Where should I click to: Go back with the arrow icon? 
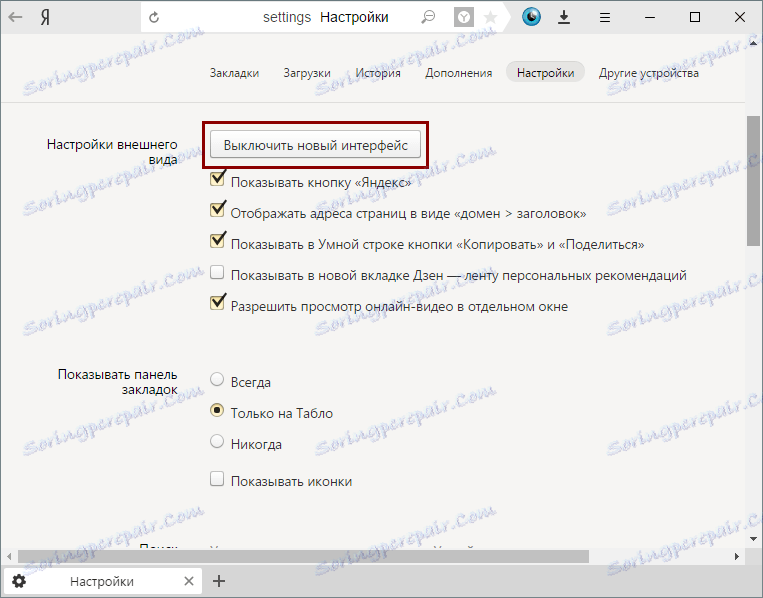pos(16,18)
